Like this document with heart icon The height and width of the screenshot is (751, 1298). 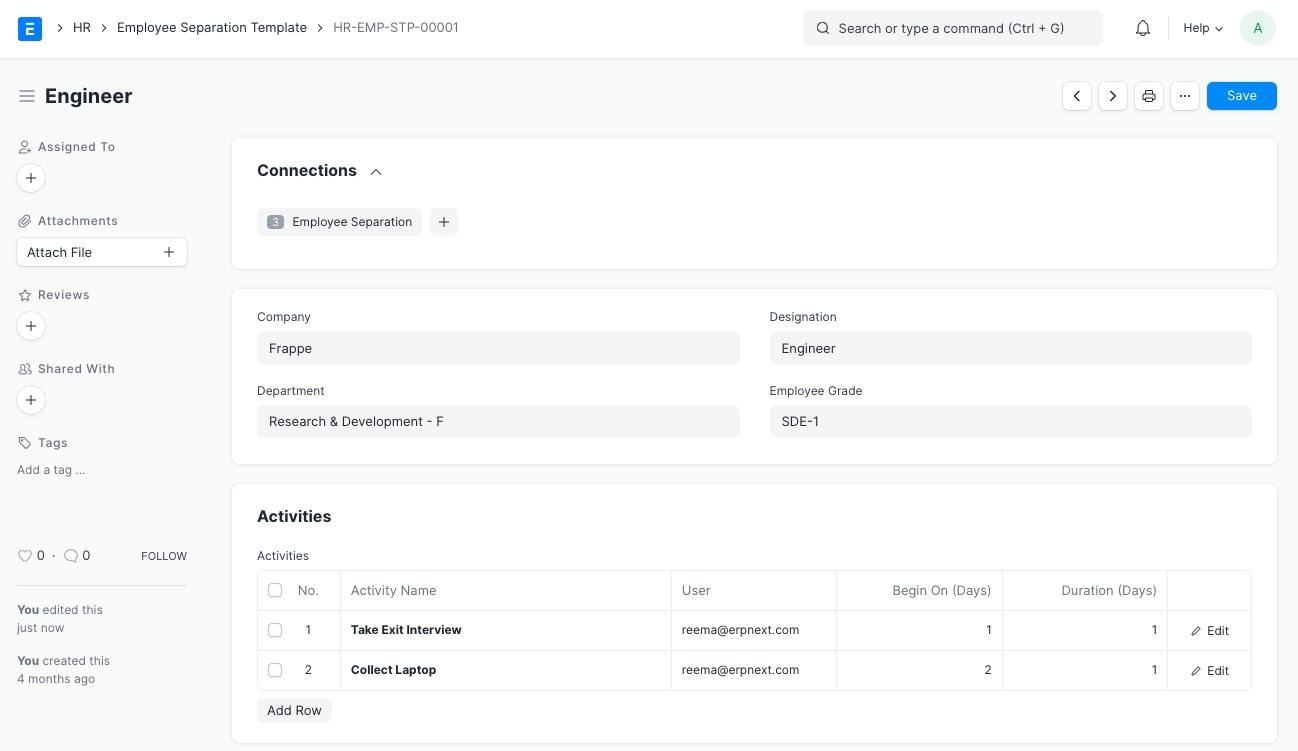(x=25, y=556)
